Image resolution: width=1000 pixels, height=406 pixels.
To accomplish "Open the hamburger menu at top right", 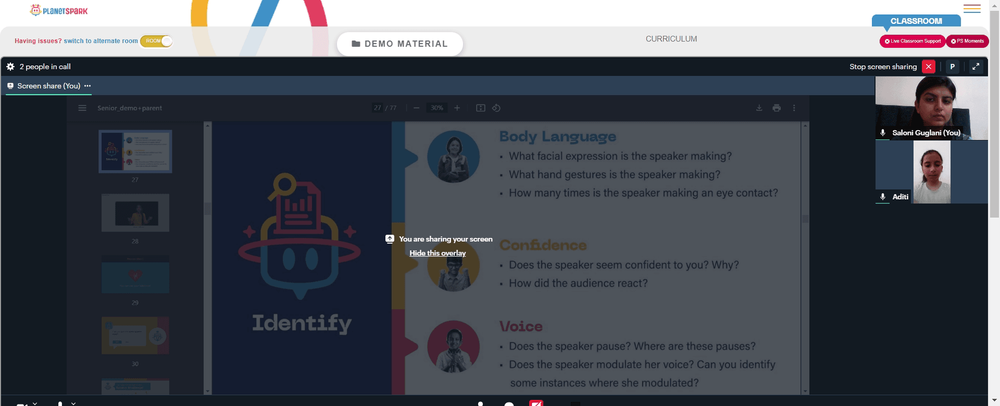I will 972,8.
